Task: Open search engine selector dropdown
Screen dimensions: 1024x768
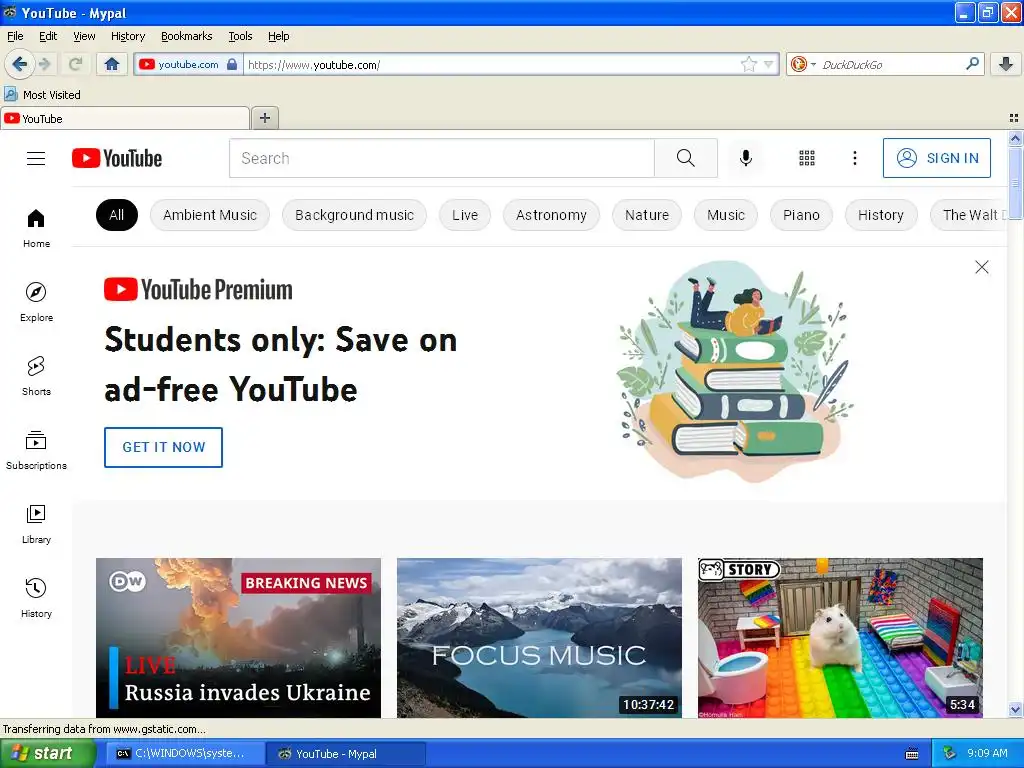Action: (803, 64)
